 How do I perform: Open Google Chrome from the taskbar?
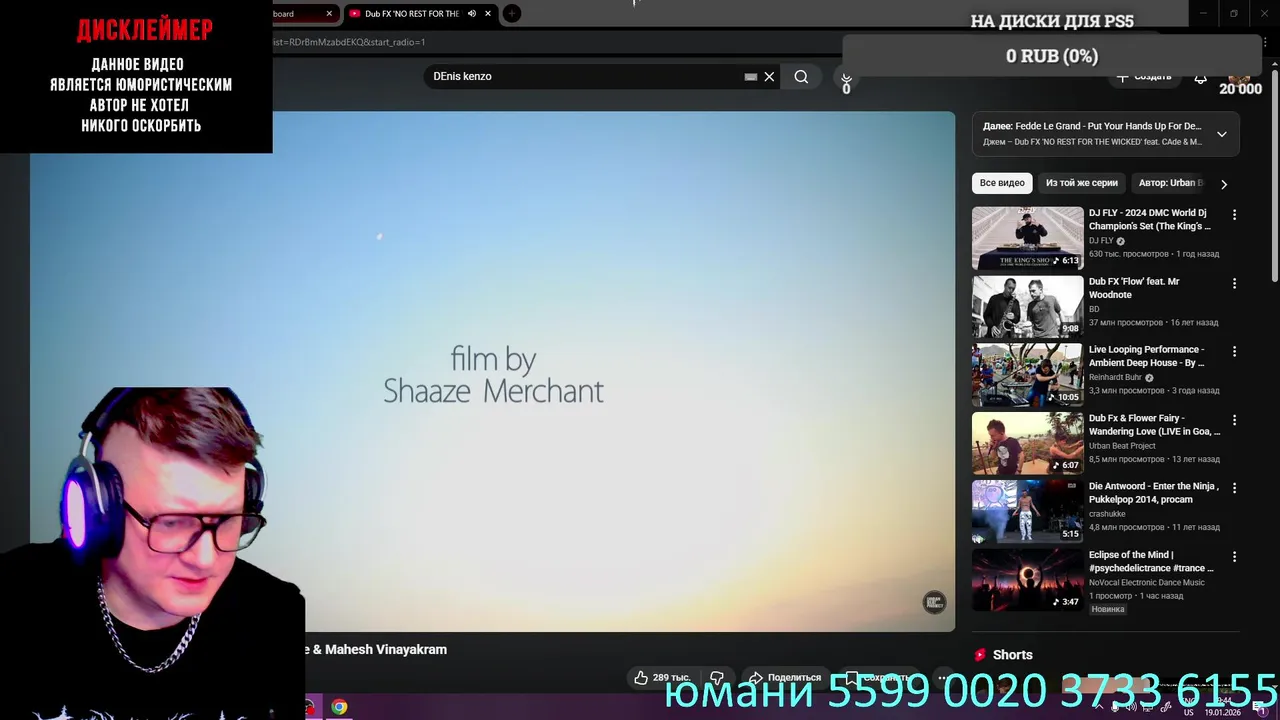tap(339, 707)
